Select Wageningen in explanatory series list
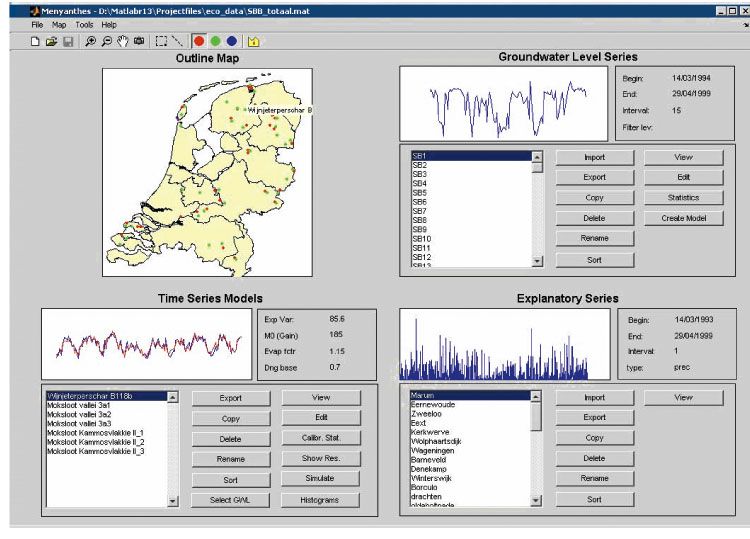 pos(434,450)
